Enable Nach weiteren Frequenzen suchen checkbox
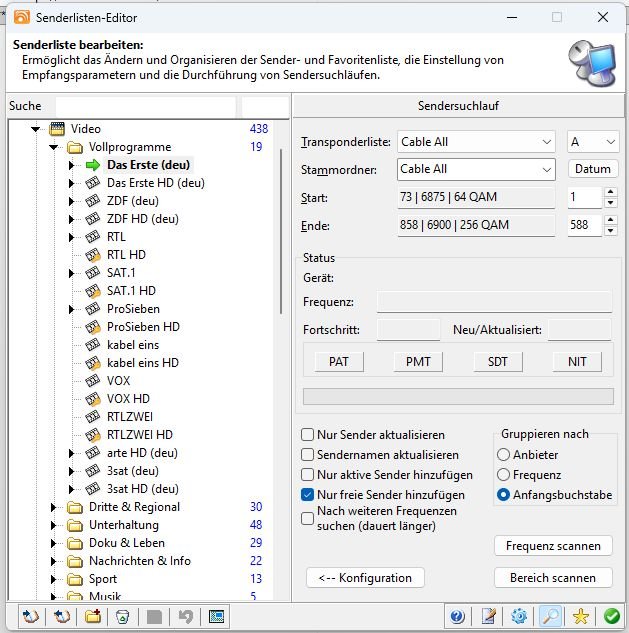 [307, 518]
